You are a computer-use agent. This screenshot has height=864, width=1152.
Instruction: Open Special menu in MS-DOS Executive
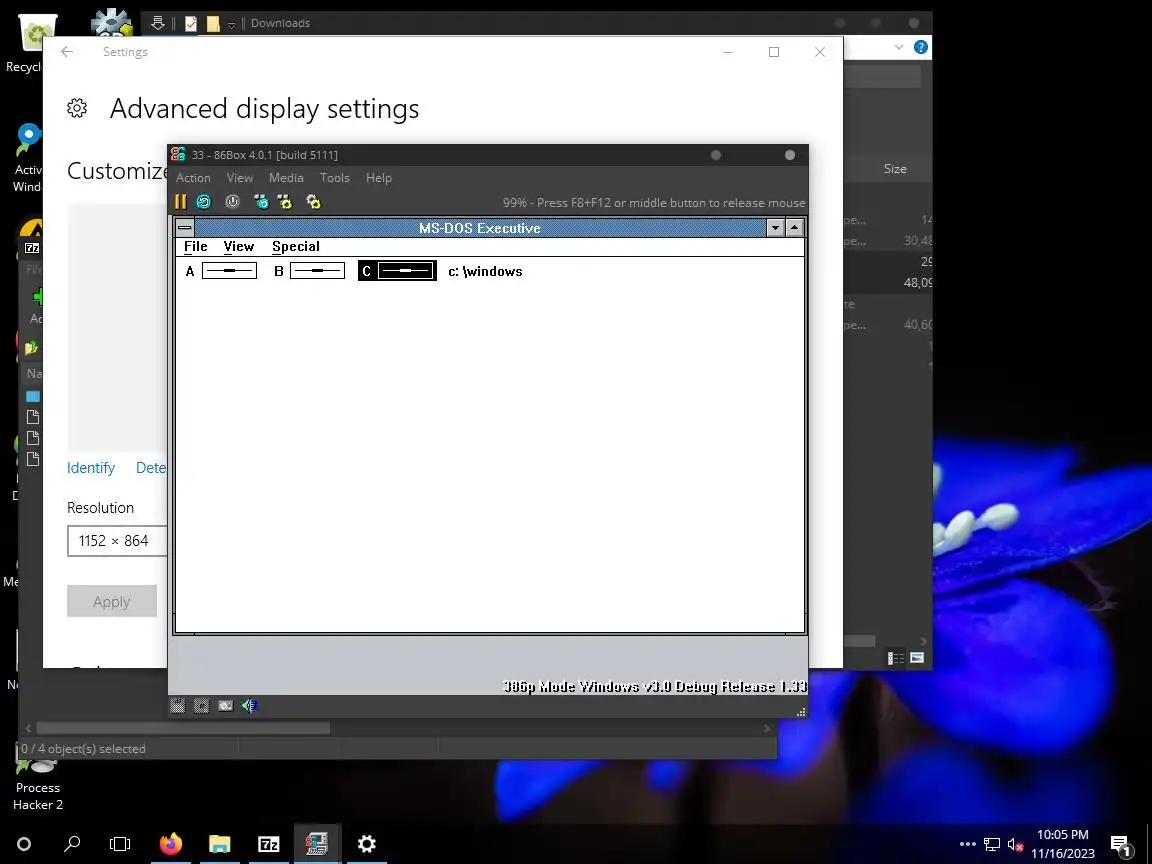coord(296,247)
